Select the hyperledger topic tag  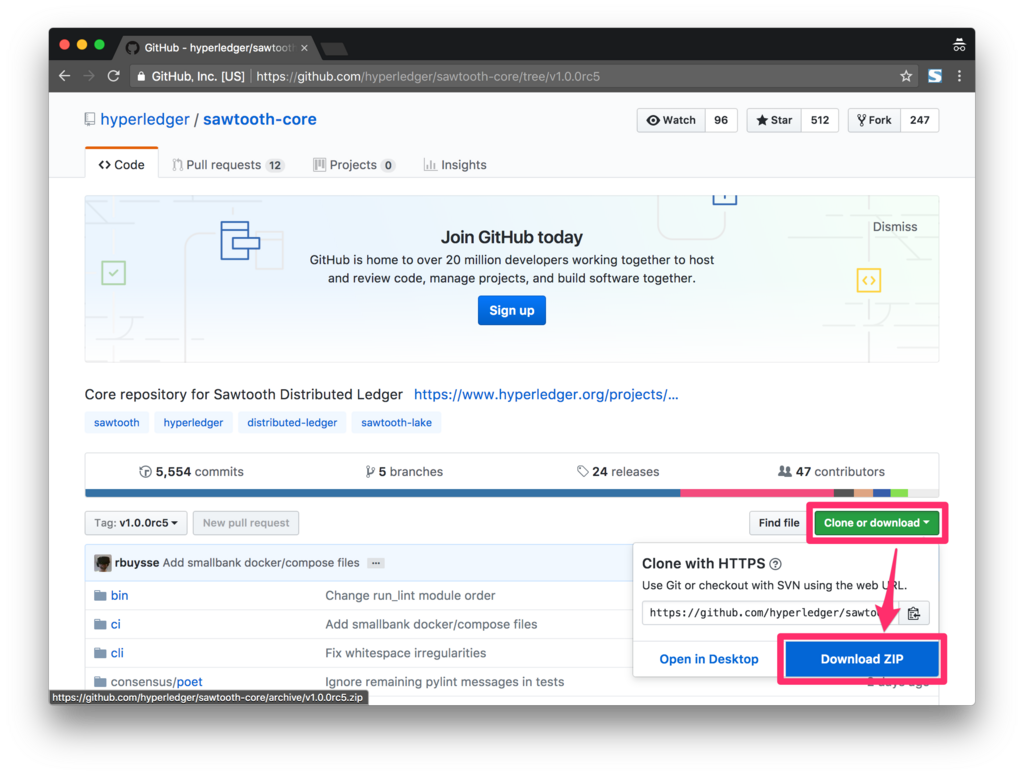pyautogui.click(x=193, y=422)
